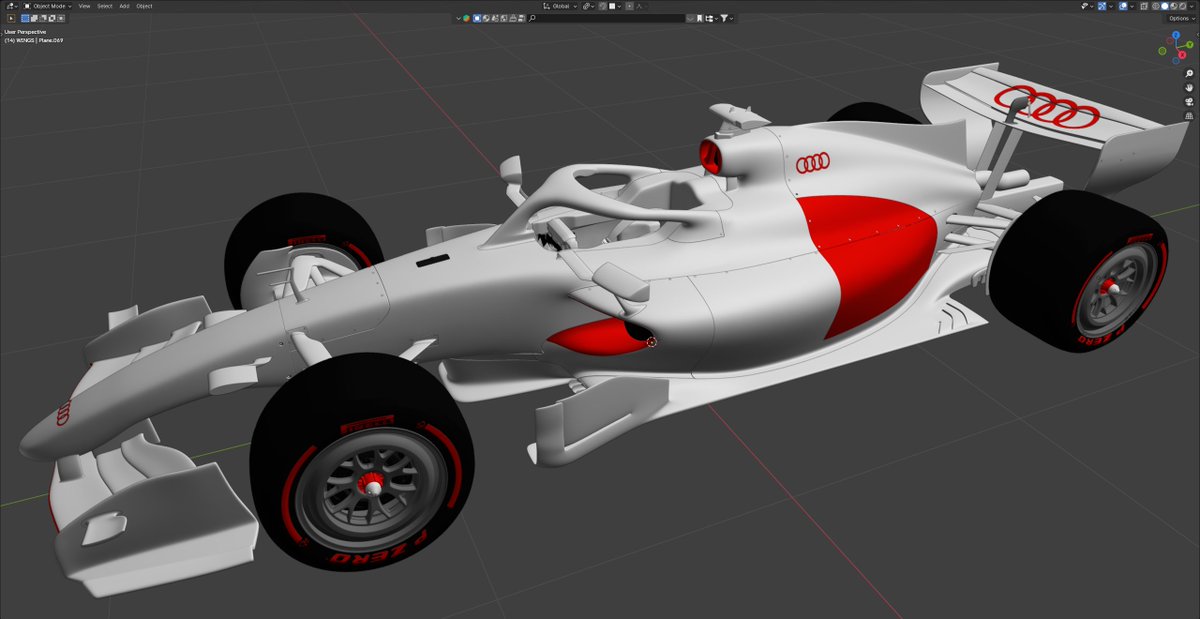The width and height of the screenshot is (1200, 619).
Task: Open the pivot point dropdown
Action: click(x=589, y=6)
